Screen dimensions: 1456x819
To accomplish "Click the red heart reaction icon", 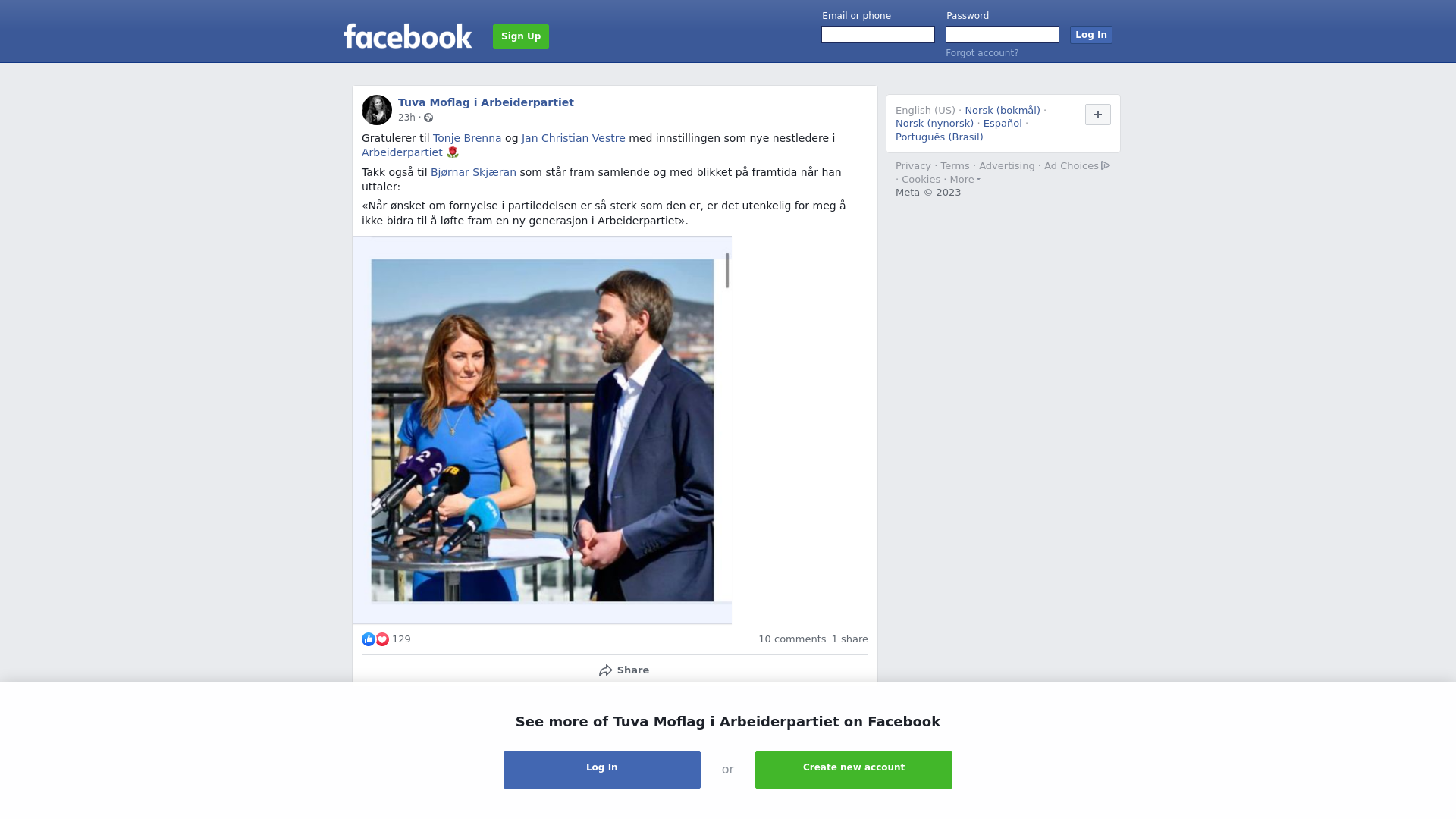I will point(382,639).
